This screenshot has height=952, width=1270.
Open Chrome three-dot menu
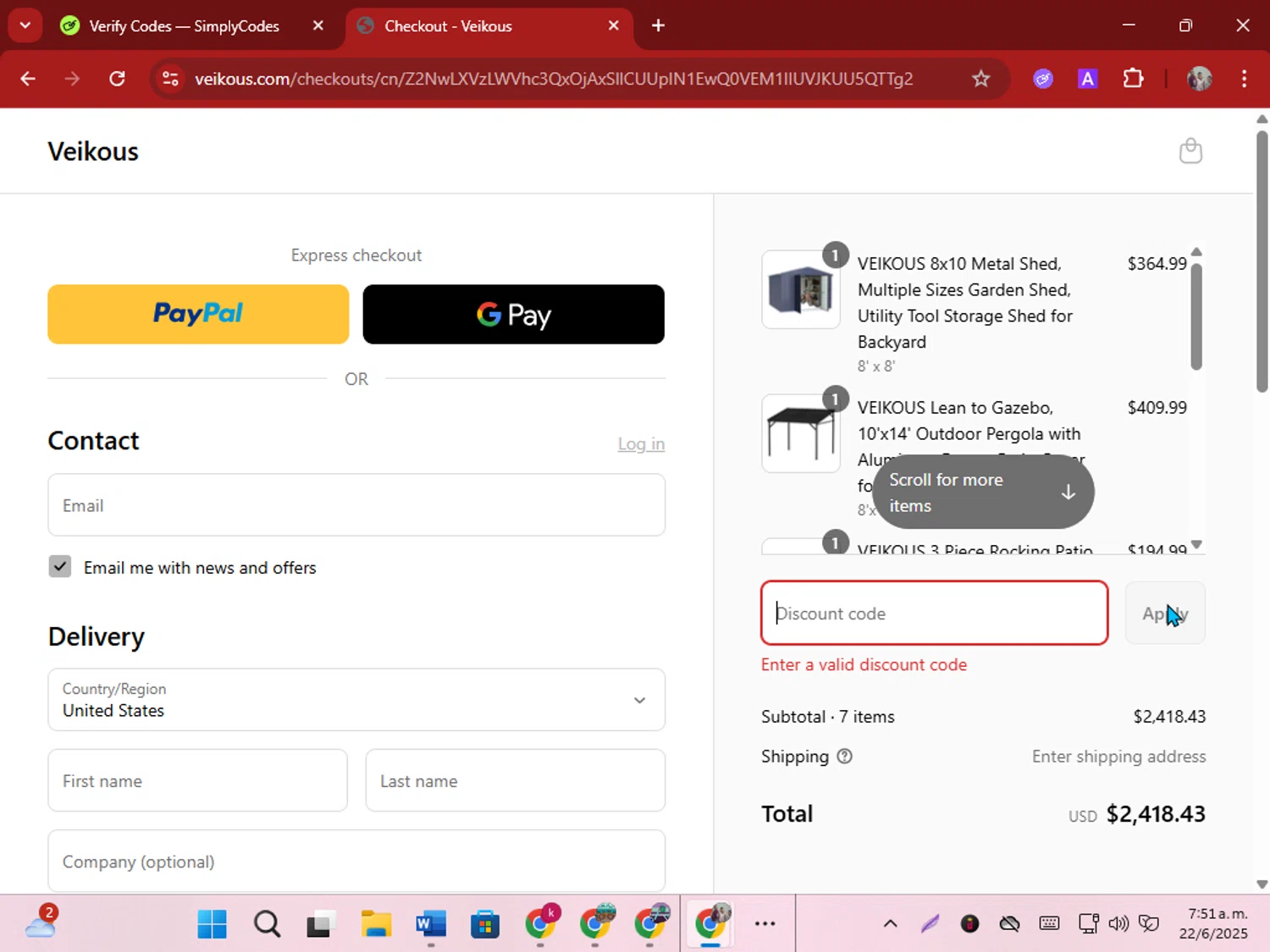1244,79
